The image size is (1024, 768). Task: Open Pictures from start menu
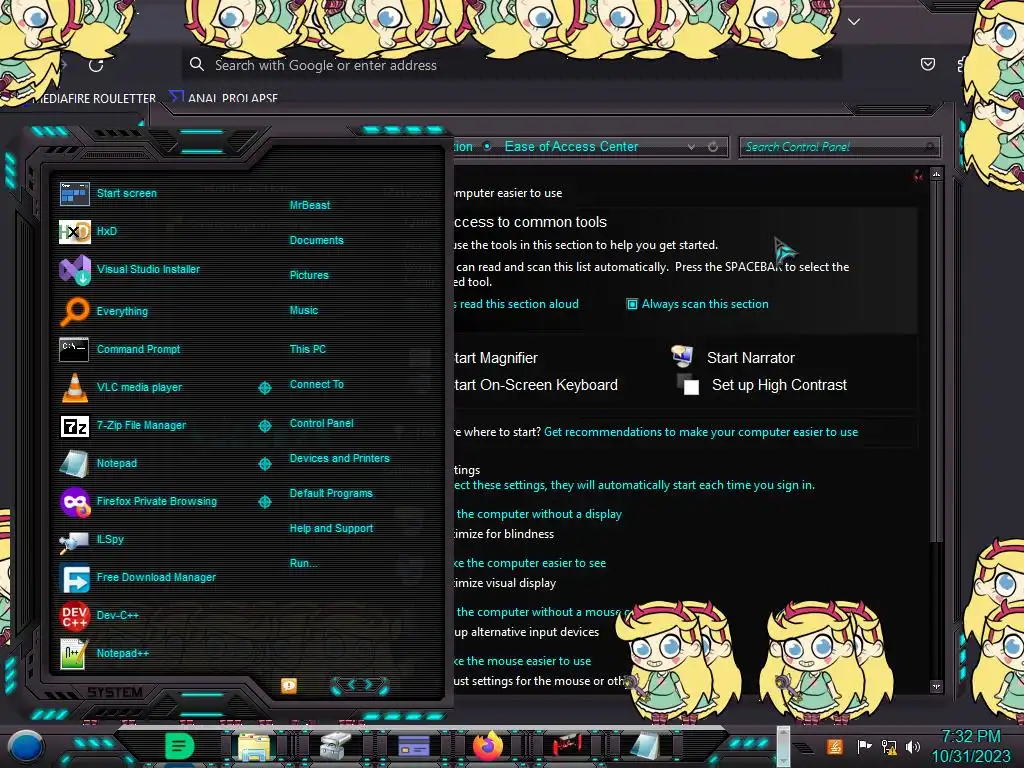(x=309, y=276)
